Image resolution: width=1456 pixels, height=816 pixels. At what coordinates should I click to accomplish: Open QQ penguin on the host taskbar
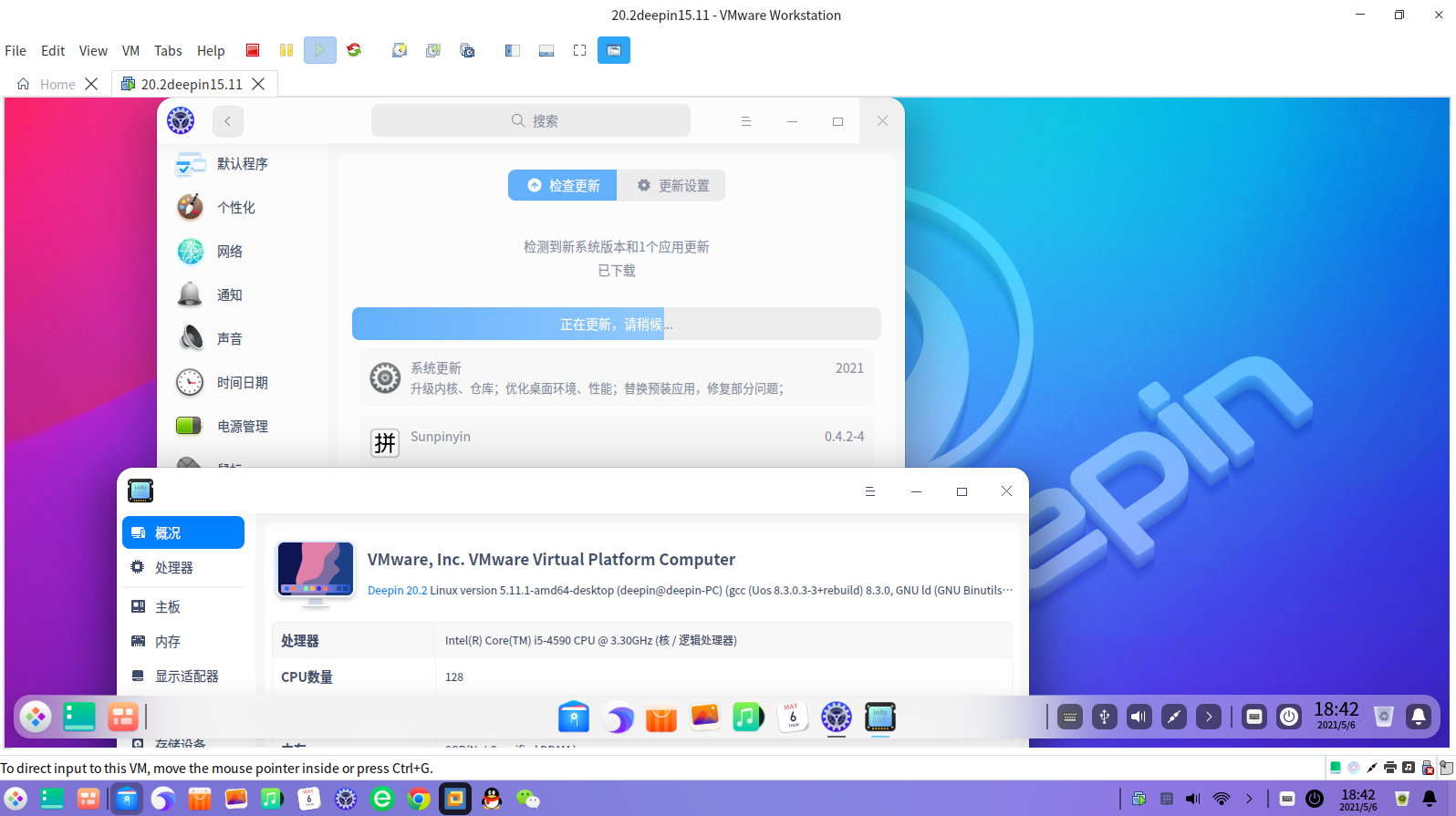pos(492,799)
